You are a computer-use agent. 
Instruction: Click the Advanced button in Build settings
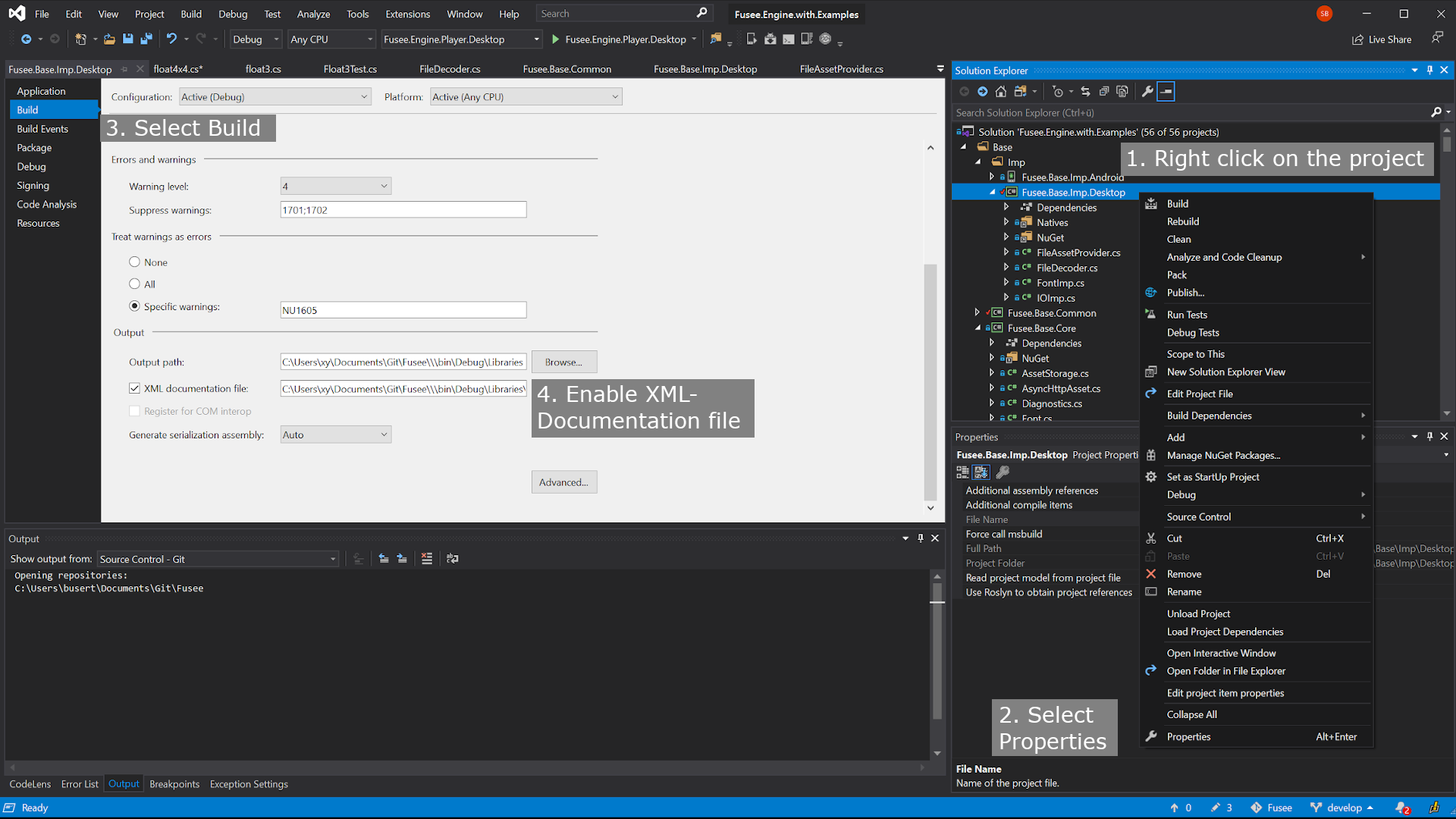click(564, 481)
